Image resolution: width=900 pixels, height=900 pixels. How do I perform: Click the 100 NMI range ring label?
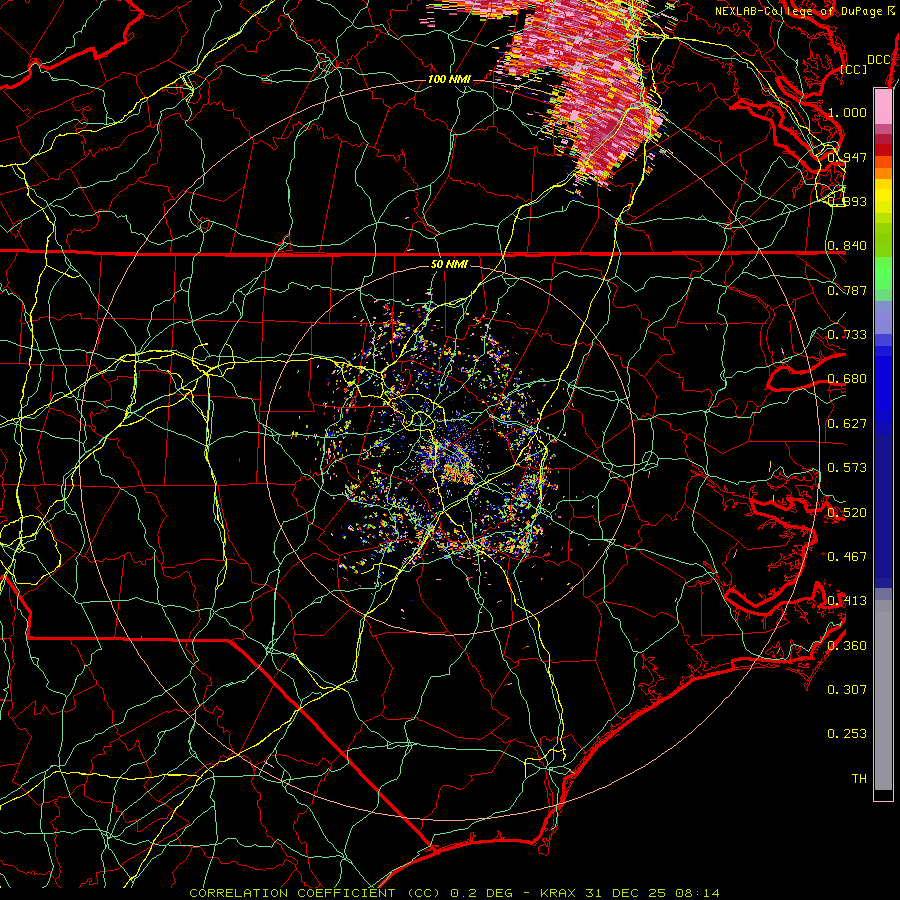pos(448,79)
